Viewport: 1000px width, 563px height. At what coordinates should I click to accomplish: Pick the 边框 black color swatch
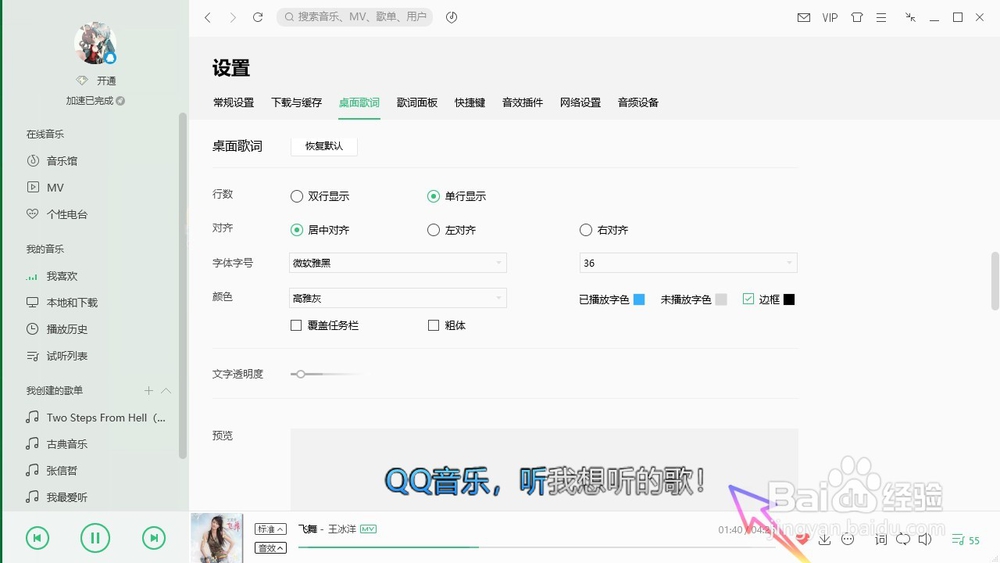[x=789, y=299]
